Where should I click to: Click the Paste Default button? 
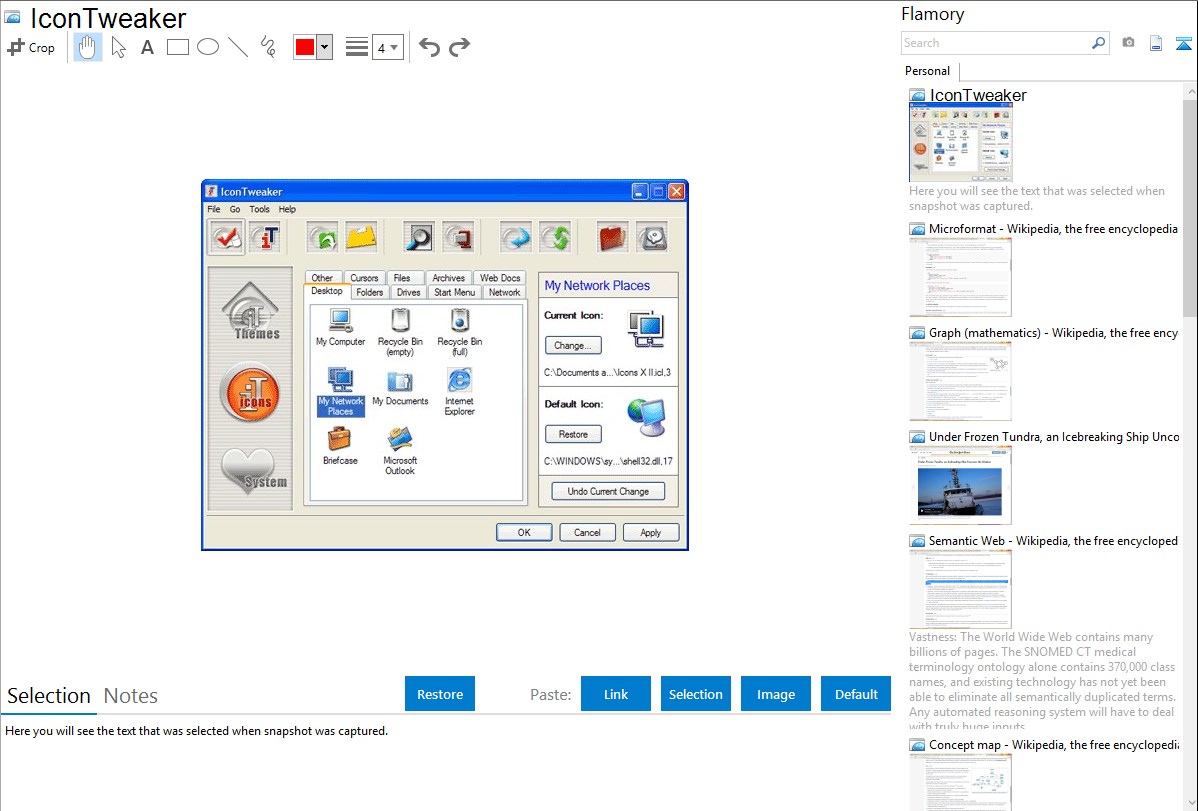tap(856, 694)
